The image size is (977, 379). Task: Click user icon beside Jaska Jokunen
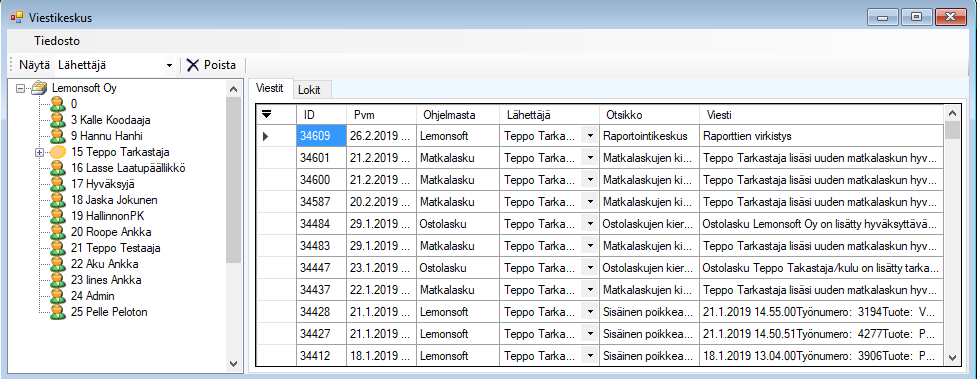[57, 200]
